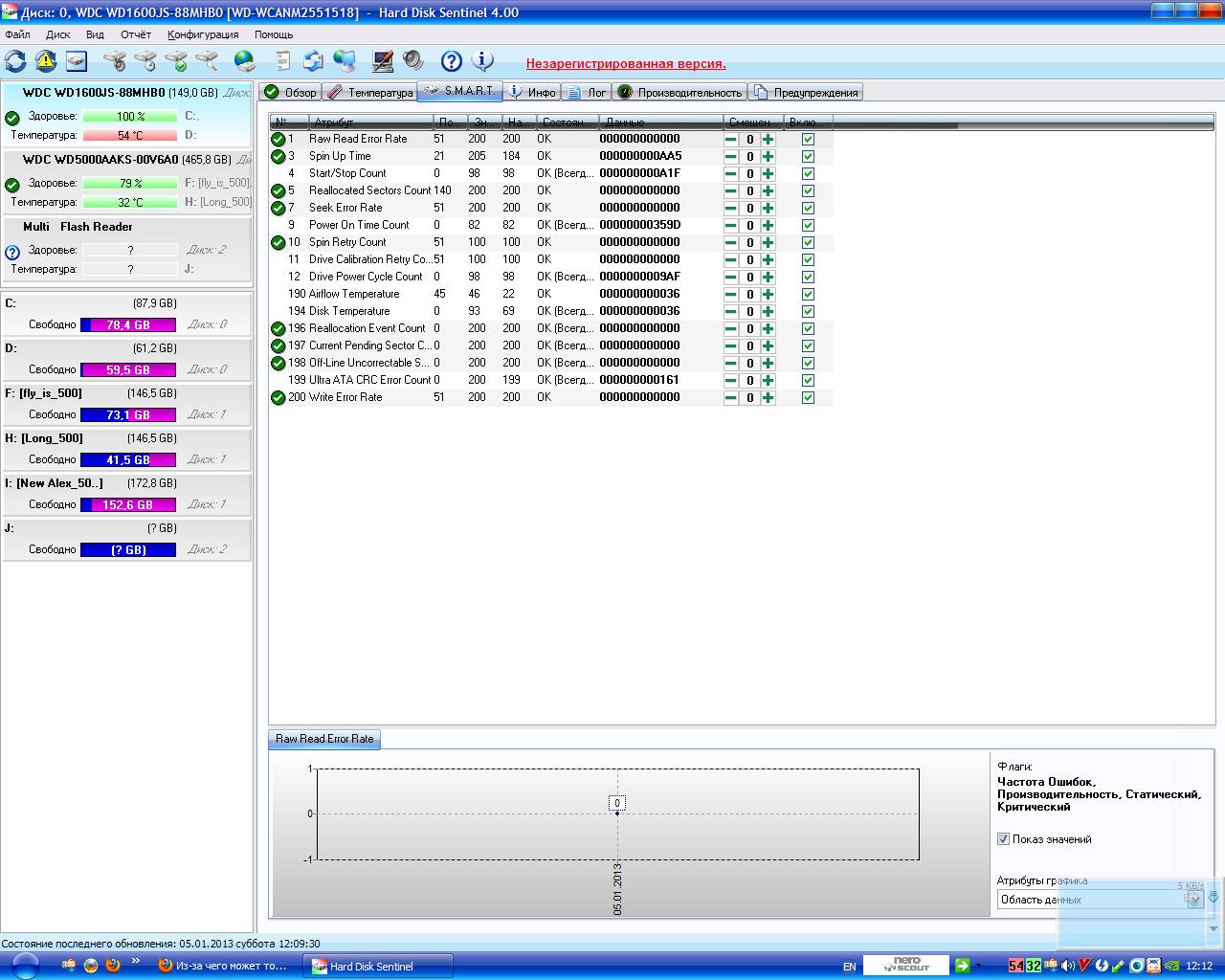Toggle the Start/Stop Count row checkbox
The height and width of the screenshot is (980, 1225).
[808, 173]
